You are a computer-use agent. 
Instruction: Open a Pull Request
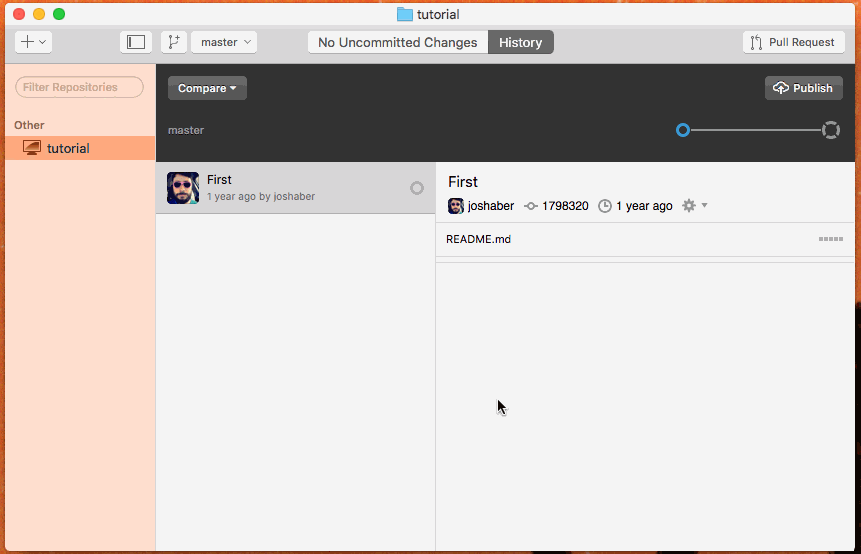[x=793, y=42]
